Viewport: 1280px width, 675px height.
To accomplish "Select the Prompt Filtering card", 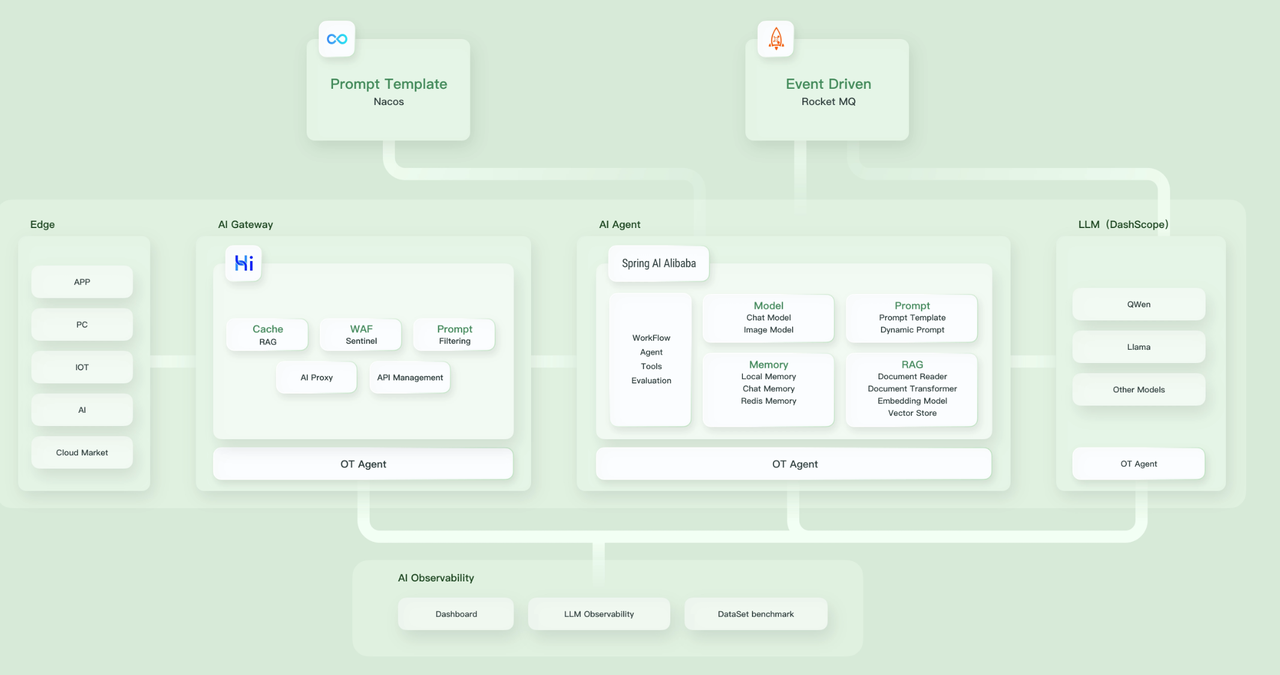I will click(454, 335).
